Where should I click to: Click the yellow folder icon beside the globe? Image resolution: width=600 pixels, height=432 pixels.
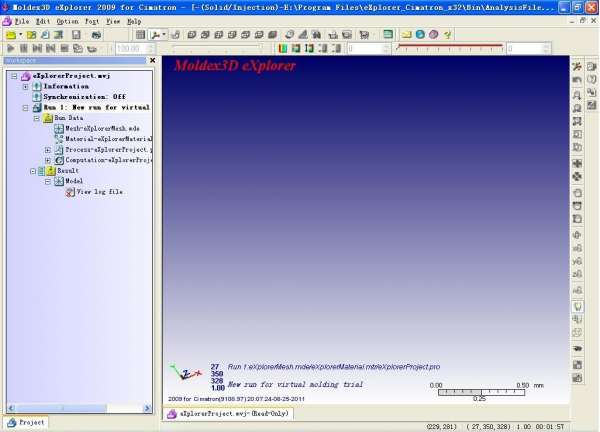(x=406, y=34)
